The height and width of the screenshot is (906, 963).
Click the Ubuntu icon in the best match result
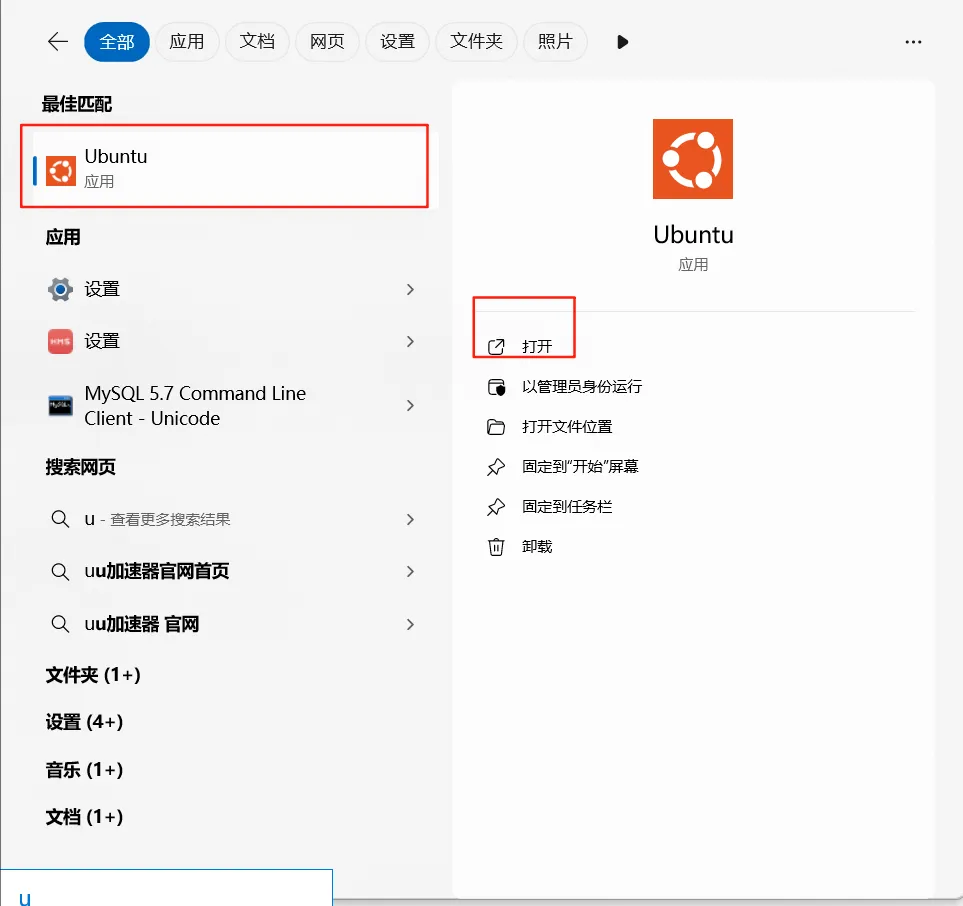(x=60, y=170)
